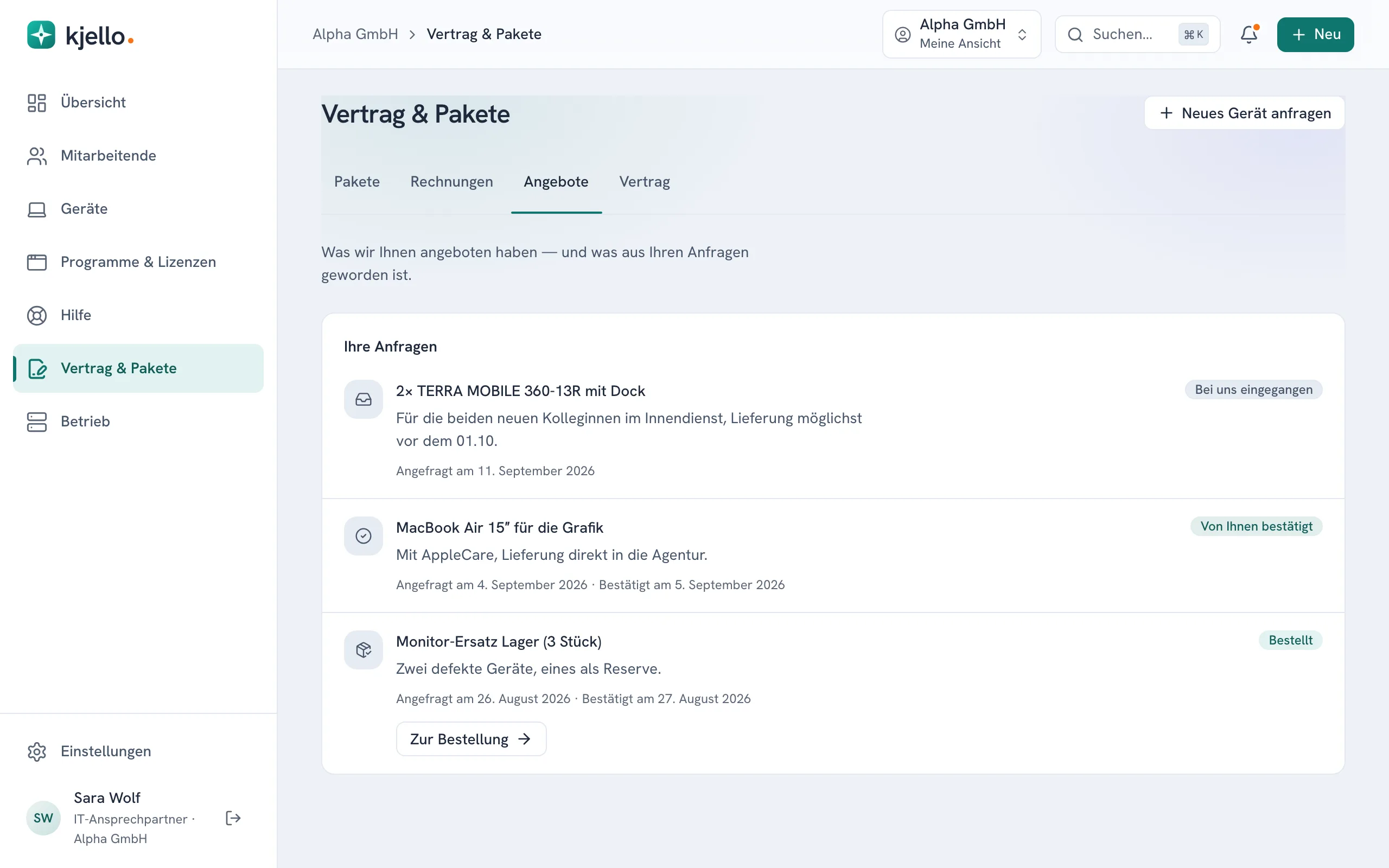Click the Hilfe lifebuoy icon

click(x=37, y=316)
